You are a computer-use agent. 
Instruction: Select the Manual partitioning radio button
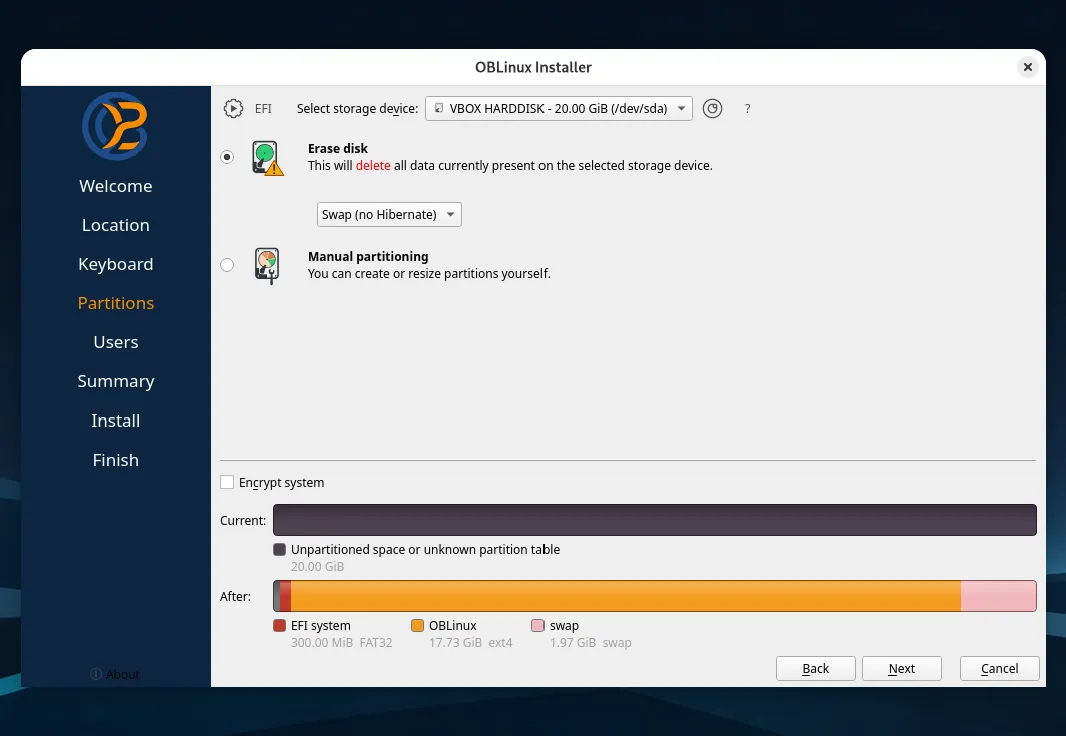click(227, 265)
